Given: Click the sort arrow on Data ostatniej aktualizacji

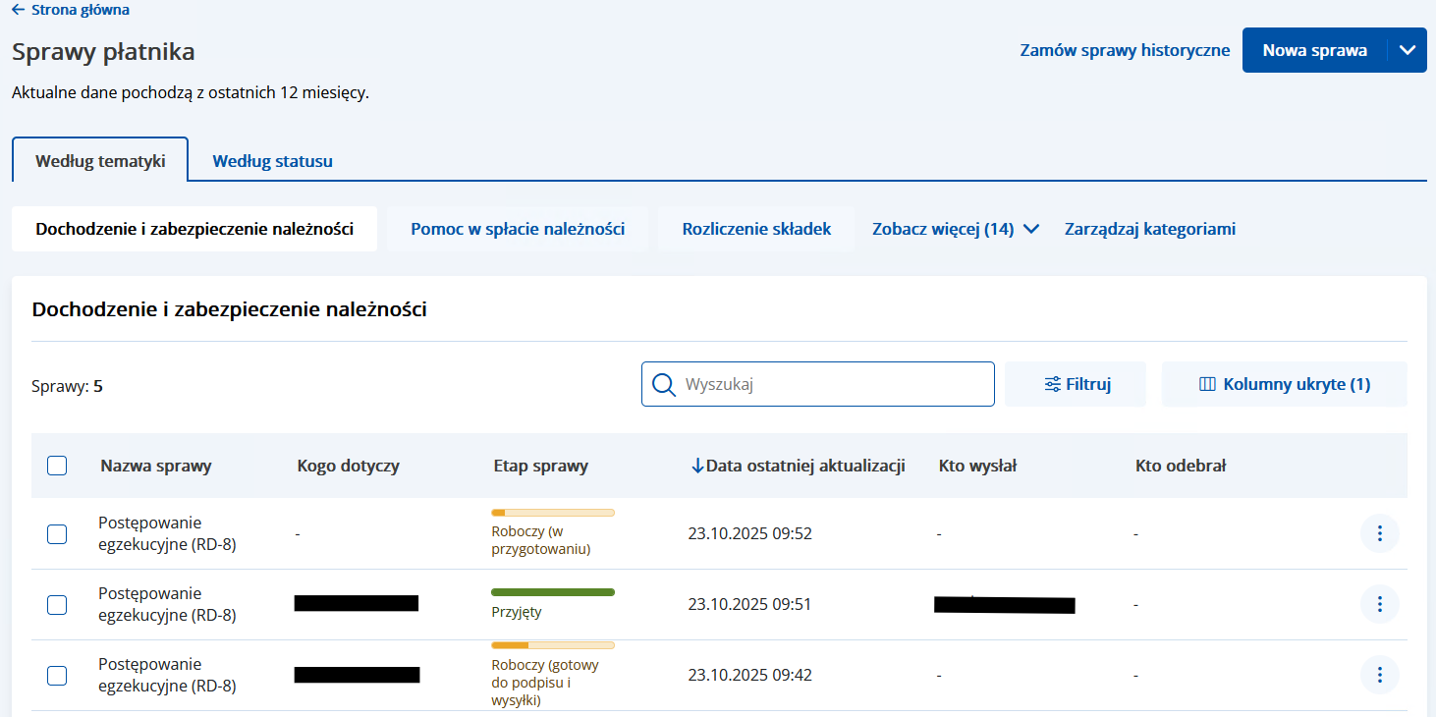Looking at the screenshot, I should point(697,466).
